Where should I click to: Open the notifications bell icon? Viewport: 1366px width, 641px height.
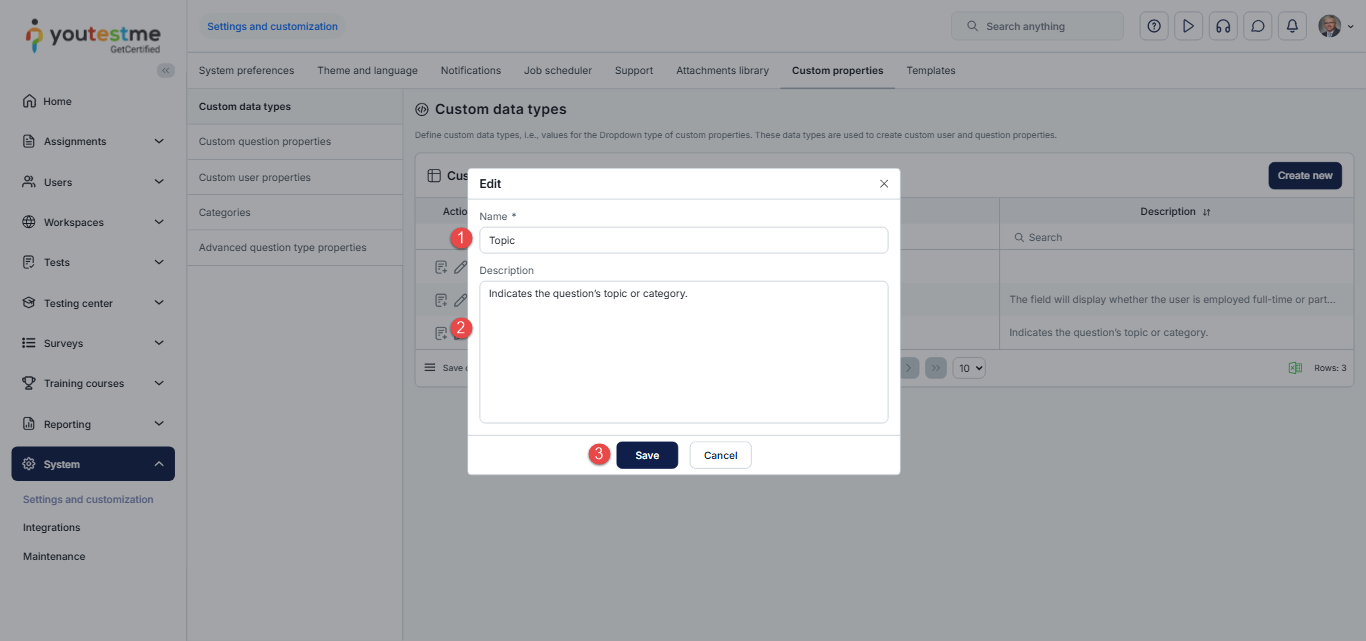[1292, 26]
